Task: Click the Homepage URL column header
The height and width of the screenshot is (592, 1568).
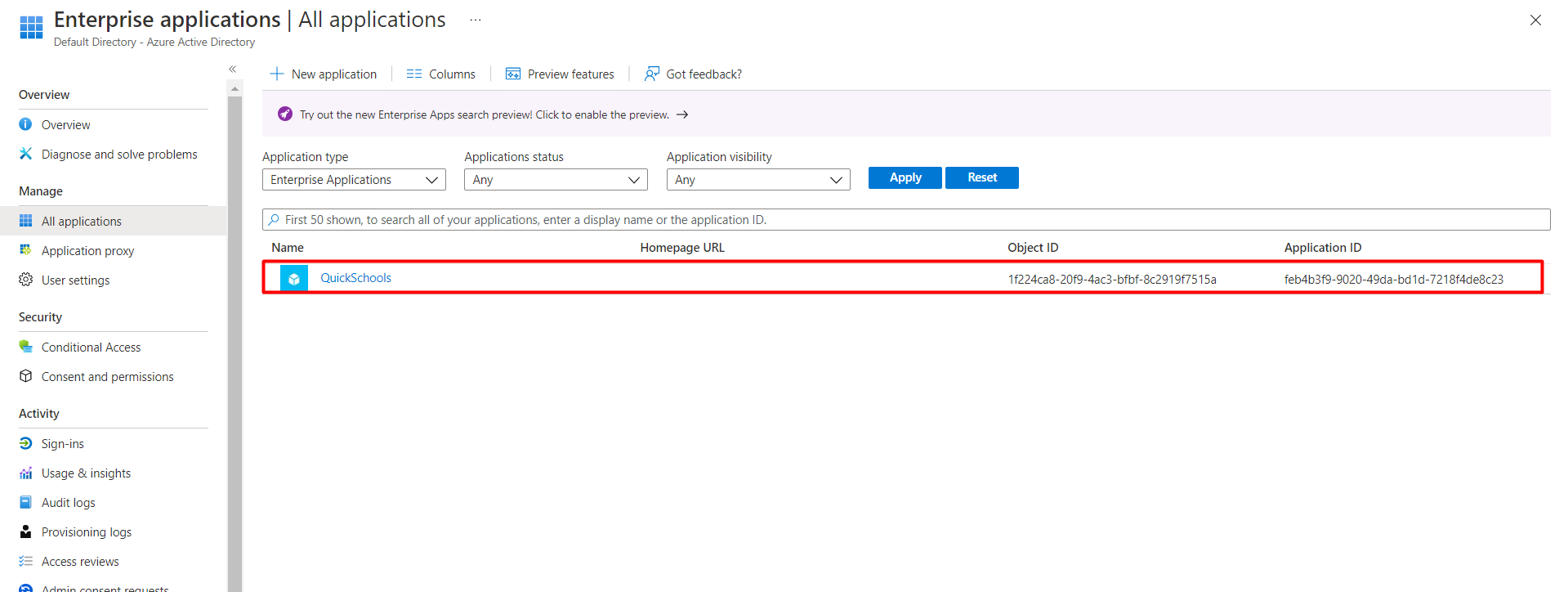Action: (x=682, y=248)
